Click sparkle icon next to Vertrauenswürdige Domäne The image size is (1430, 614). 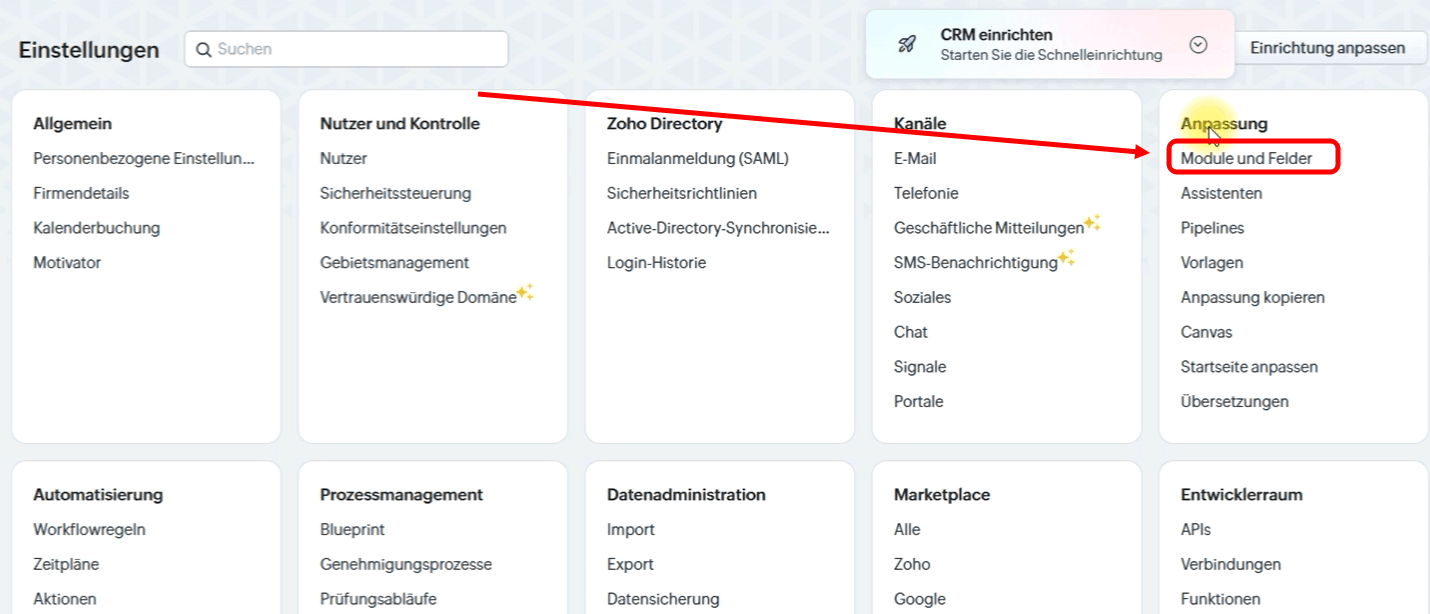coord(525,293)
